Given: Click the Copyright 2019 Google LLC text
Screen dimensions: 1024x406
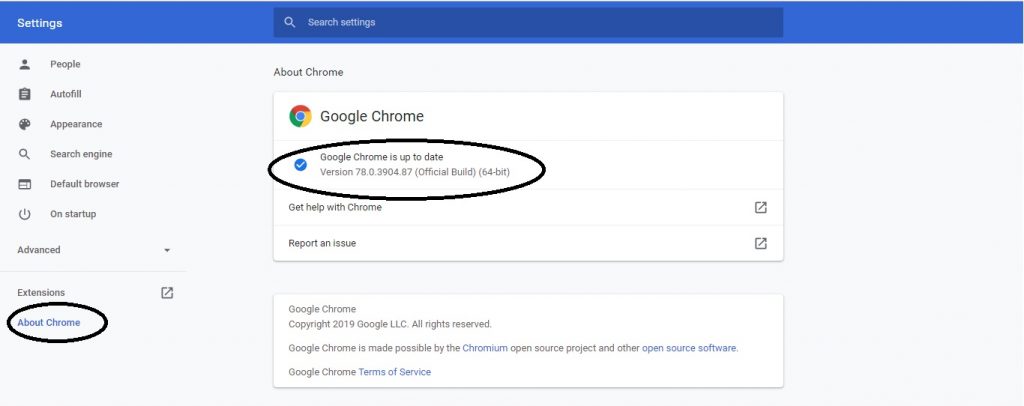Looking at the screenshot, I should [x=390, y=324].
